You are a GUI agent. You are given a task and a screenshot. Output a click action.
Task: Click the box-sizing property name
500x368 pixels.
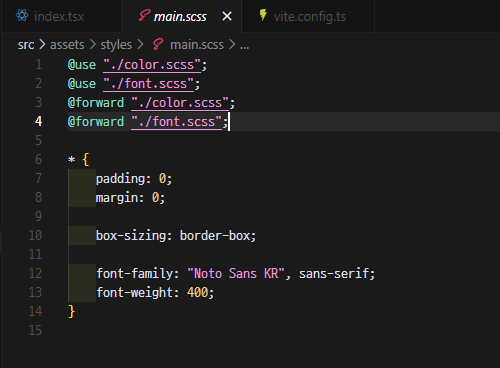point(131,236)
